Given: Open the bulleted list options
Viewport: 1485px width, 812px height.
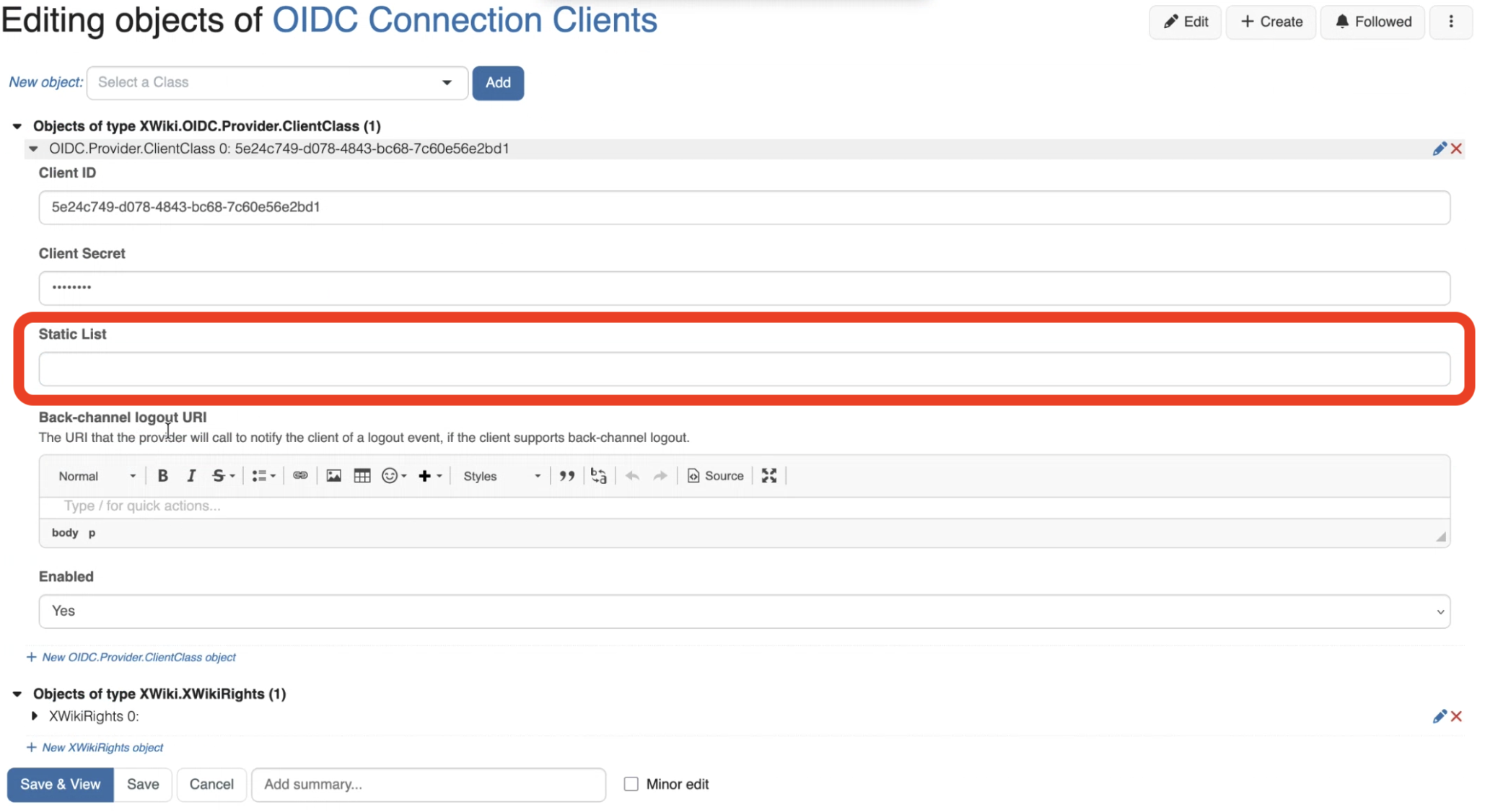Looking at the screenshot, I should click(x=263, y=476).
